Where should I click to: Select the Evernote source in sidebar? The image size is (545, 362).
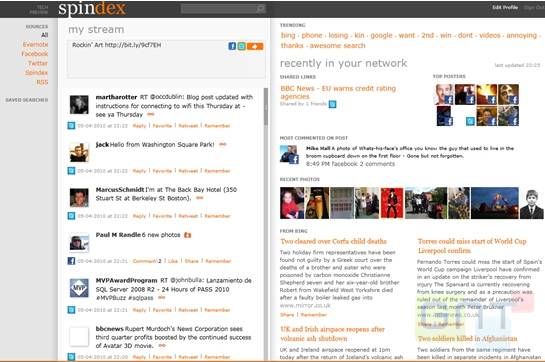click(35, 45)
